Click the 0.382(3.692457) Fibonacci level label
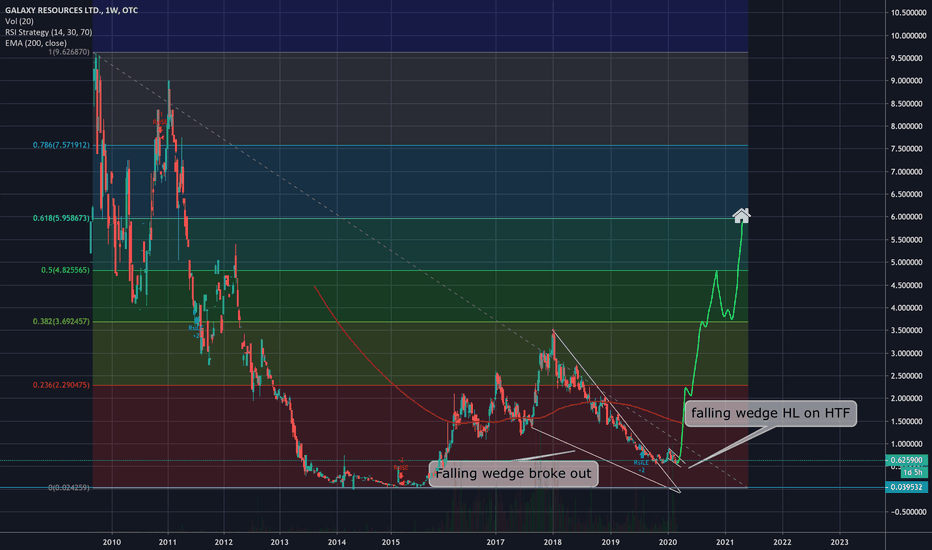Screen dimensions: 932x550 point(61,321)
